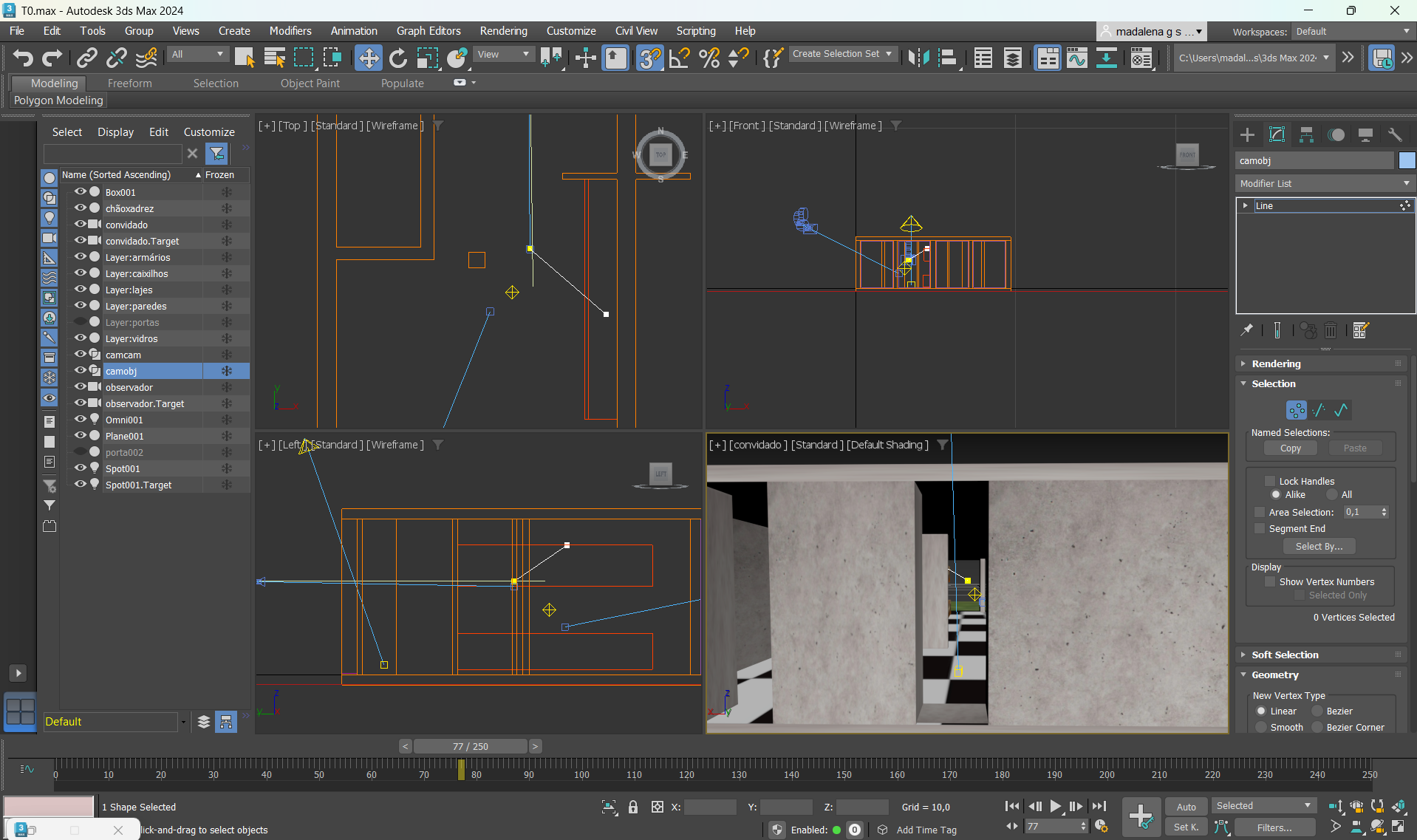Open the Modifier List dropdown
The width and height of the screenshot is (1417, 840).
[x=1324, y=183]
